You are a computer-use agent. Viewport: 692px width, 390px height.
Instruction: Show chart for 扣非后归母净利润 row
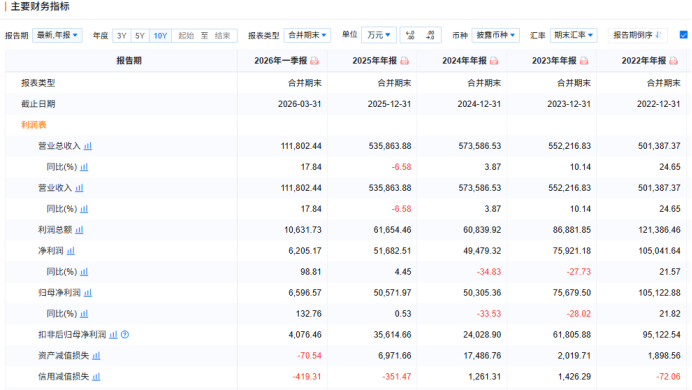tap(113, 335)
